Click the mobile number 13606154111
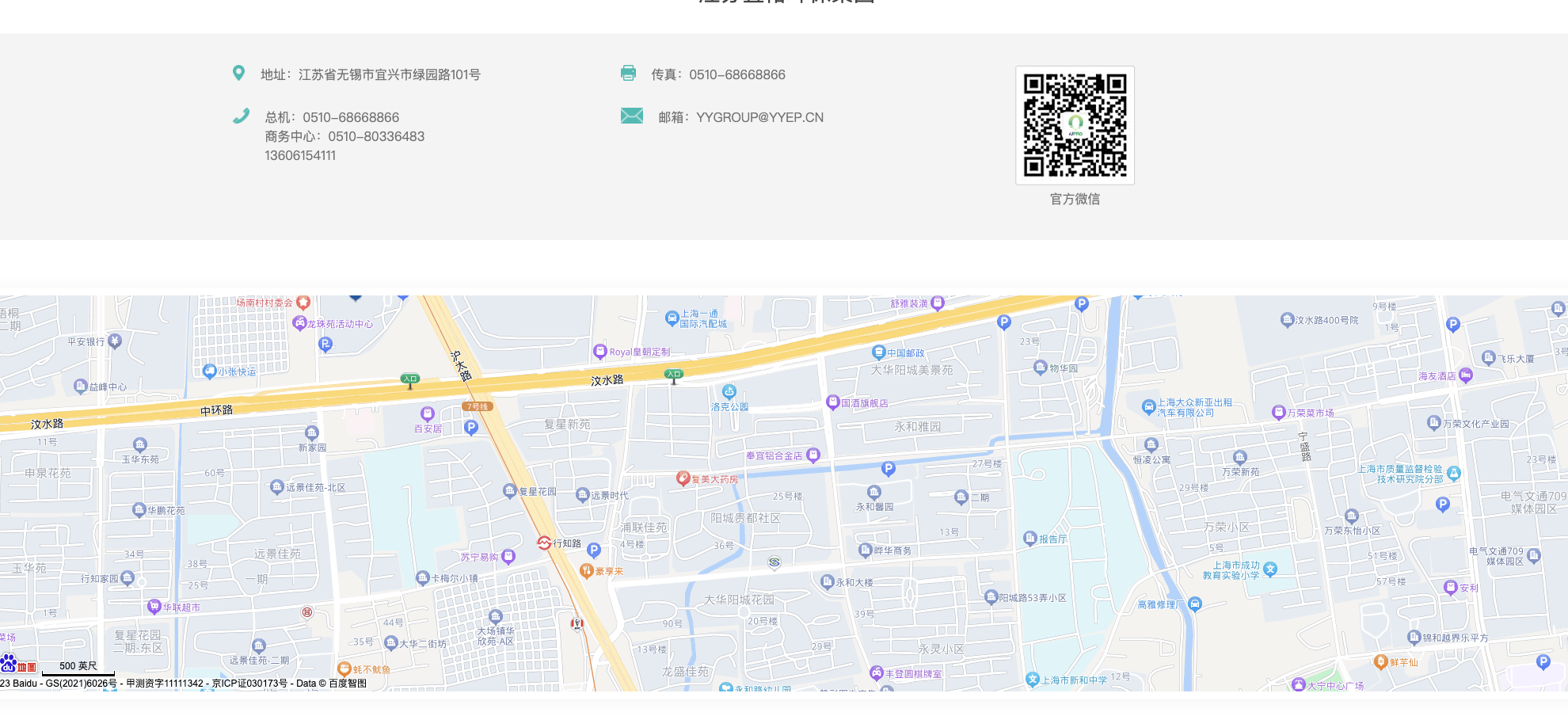Image resolution: width=1568 pixels, height=716 pixels. tap(300, 155)
